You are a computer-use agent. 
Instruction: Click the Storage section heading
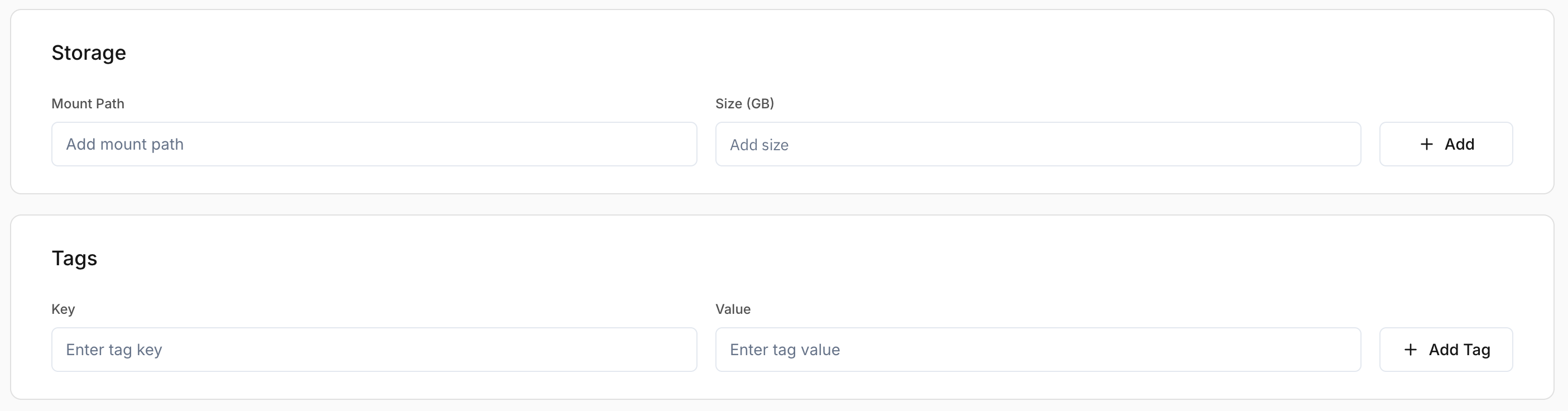coord(89,53)
